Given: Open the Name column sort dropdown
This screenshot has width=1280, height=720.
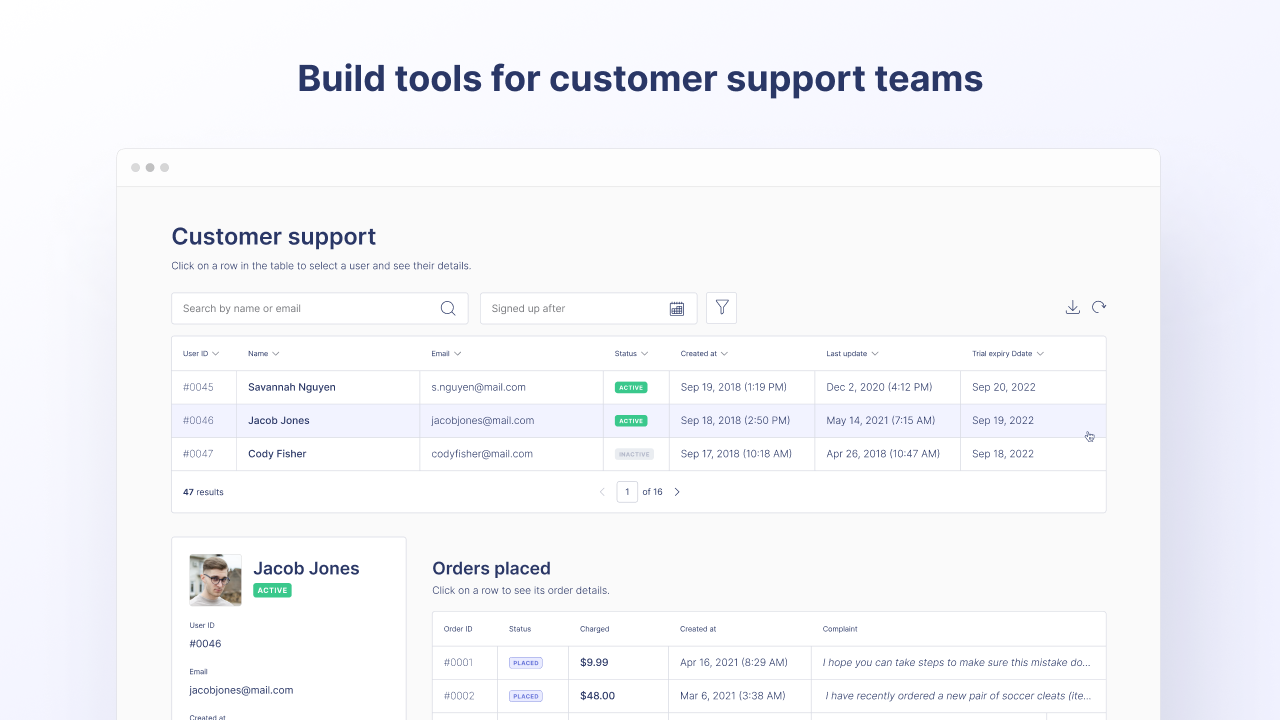Looking at the screenshot, I should (x=263, y=353).
